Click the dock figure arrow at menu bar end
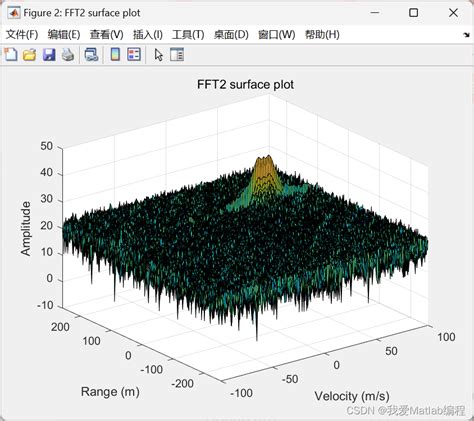The image size is (474, 421). [x=467, y=35]
